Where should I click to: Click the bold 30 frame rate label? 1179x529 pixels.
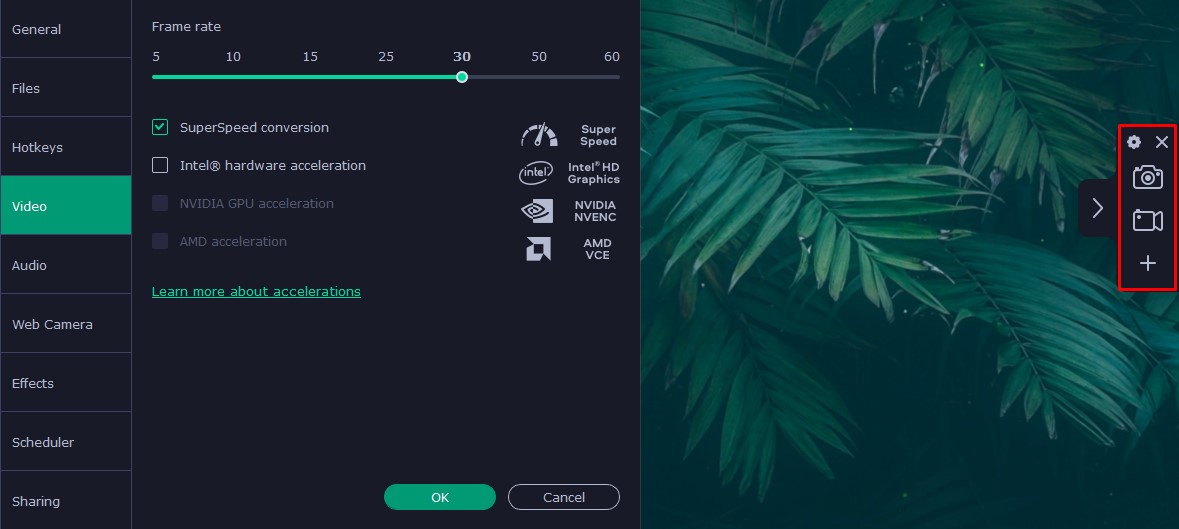coord(462,56)
